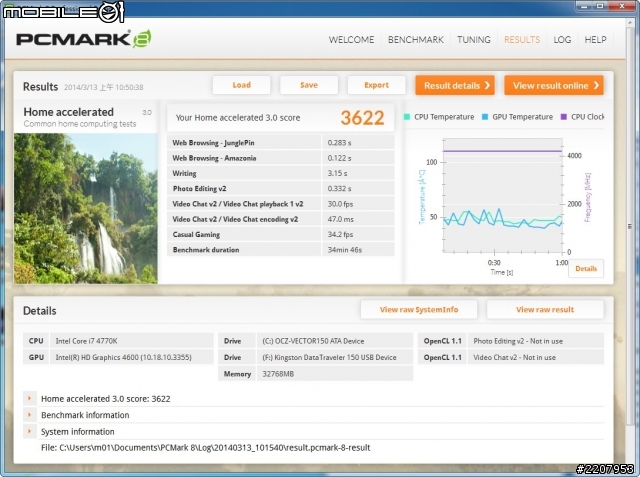The image size is (640, 477).
Task: Open chart Details button
Action: 586,268
